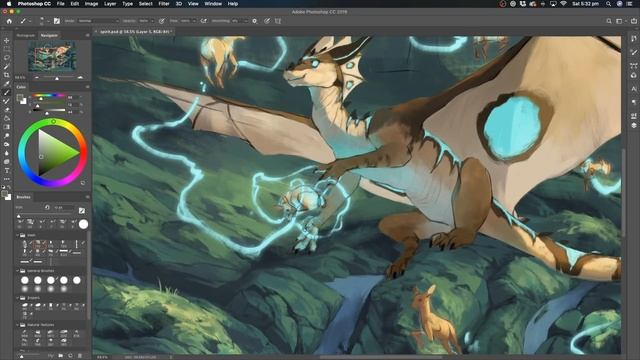Image resolution: width=640 pixels, height=360 pixels.
Task: Select the Rectangular Marquee tool
Action: coord(7,49)
